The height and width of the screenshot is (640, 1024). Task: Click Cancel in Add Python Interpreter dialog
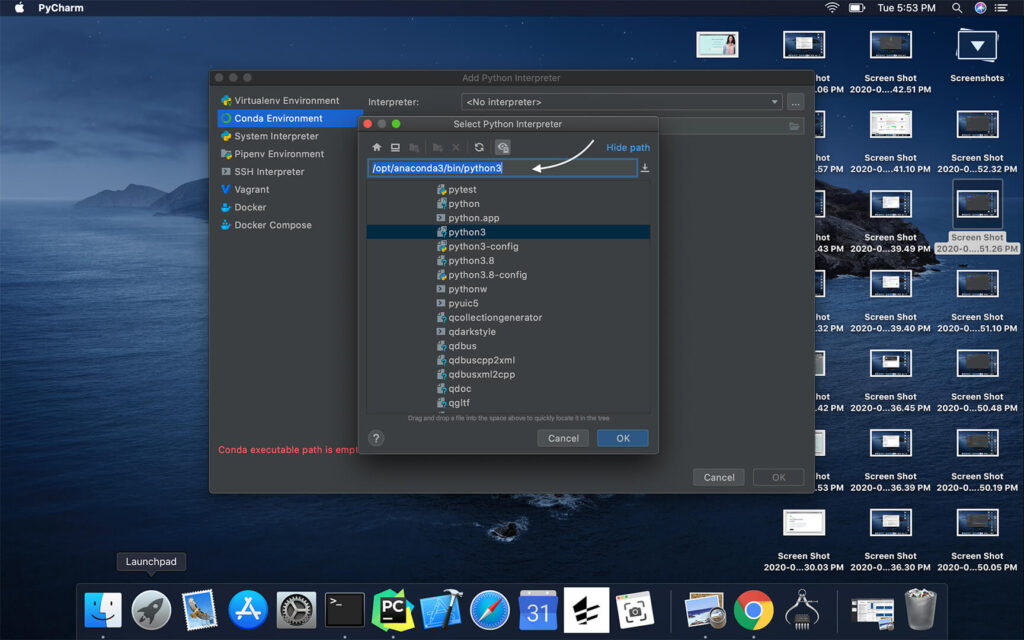pyautogui.click(x=719, y=477)
